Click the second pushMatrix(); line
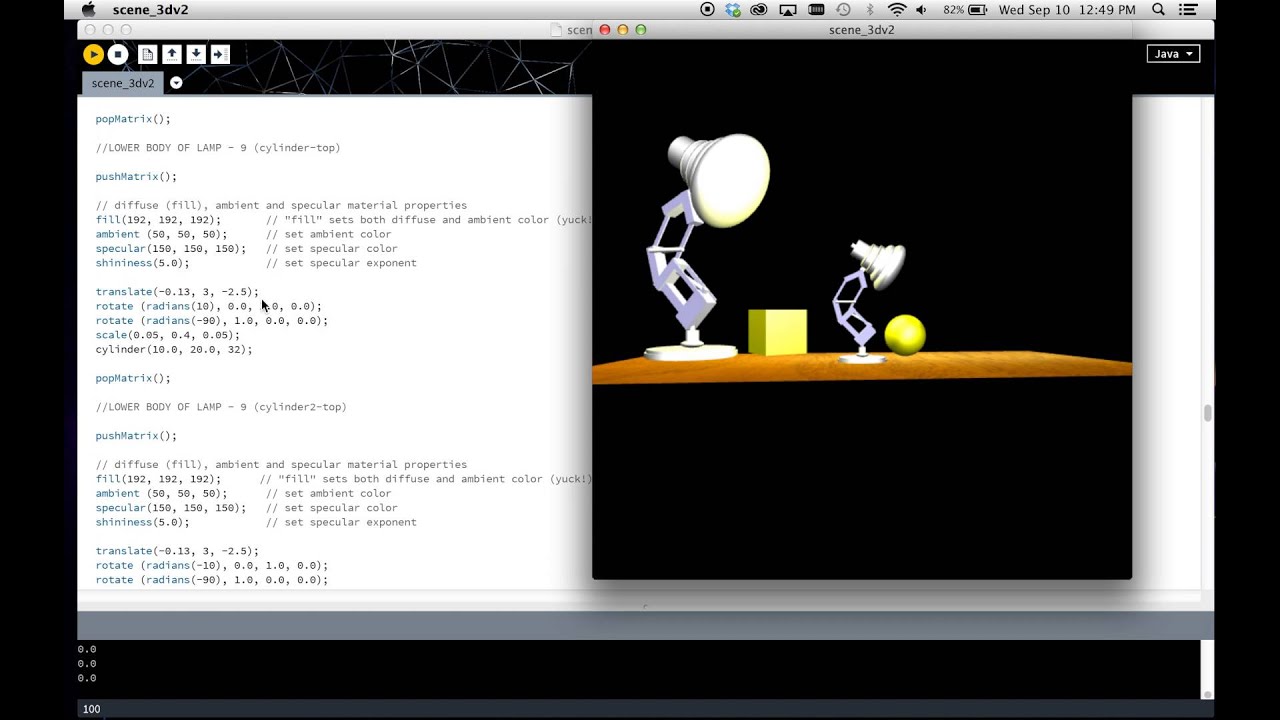The width and height of the screenshot is (1280, 720). pyautogui.click(x=136, y=436)
